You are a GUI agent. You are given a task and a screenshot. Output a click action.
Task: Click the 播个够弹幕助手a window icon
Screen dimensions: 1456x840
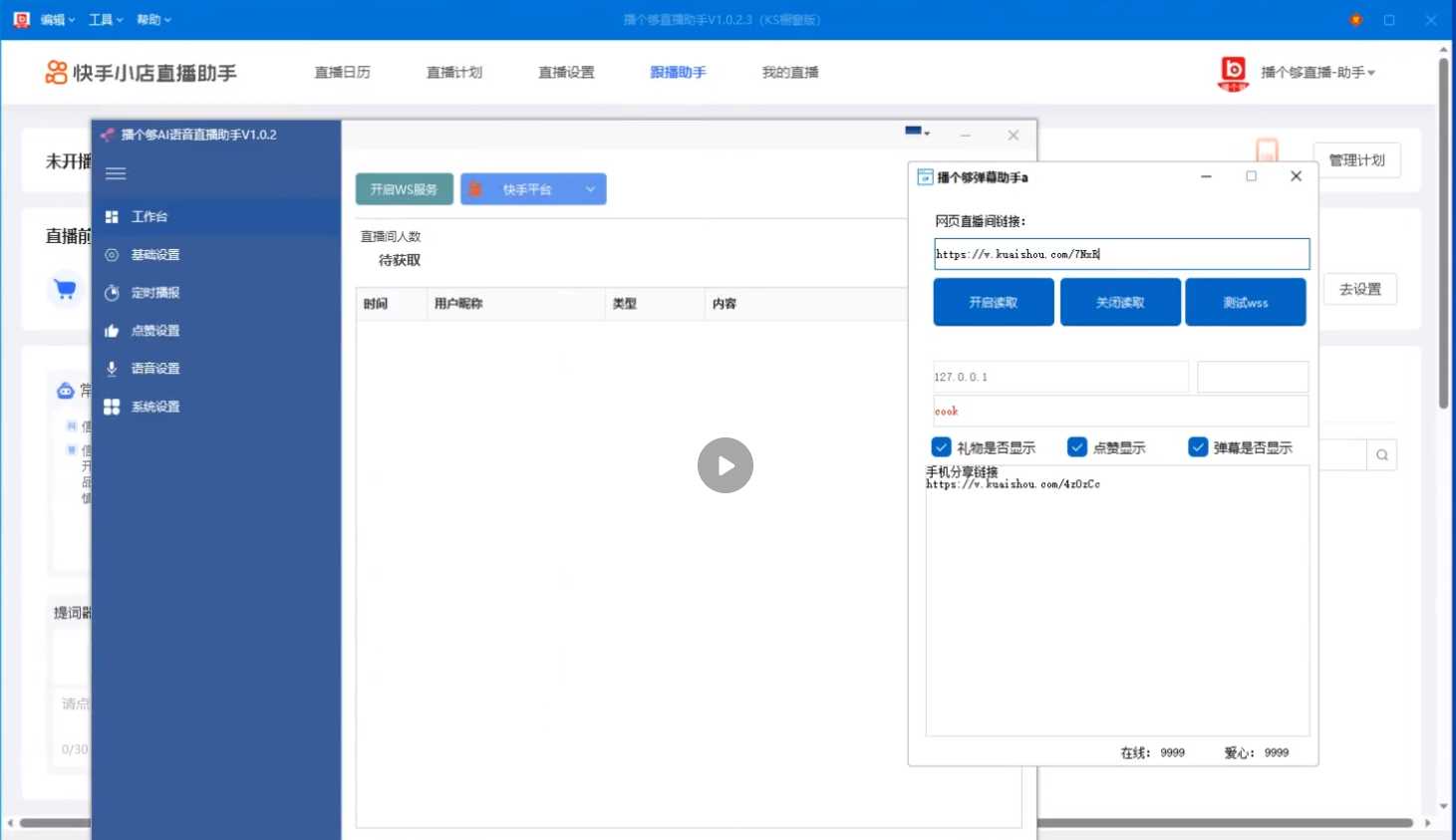(925, 176)
